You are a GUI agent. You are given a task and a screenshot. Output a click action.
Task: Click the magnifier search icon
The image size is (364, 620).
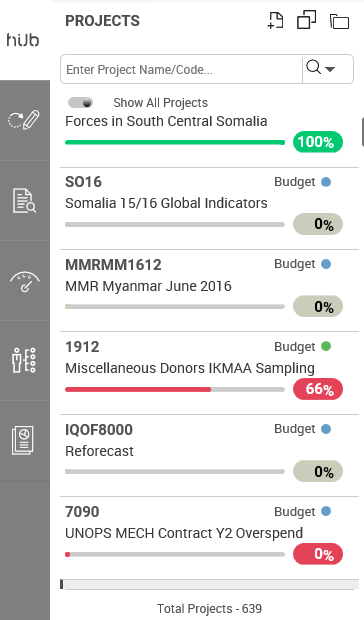click(313, 67)
